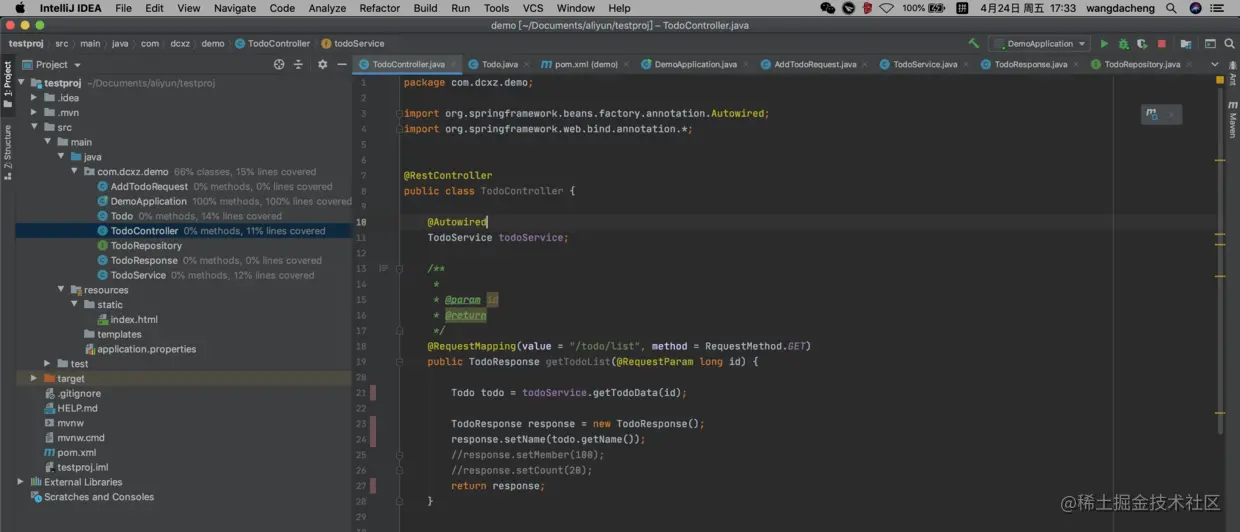Open the Structure tool window stripe
This screenshot has height=532, width=1240.
click(7, 152)
